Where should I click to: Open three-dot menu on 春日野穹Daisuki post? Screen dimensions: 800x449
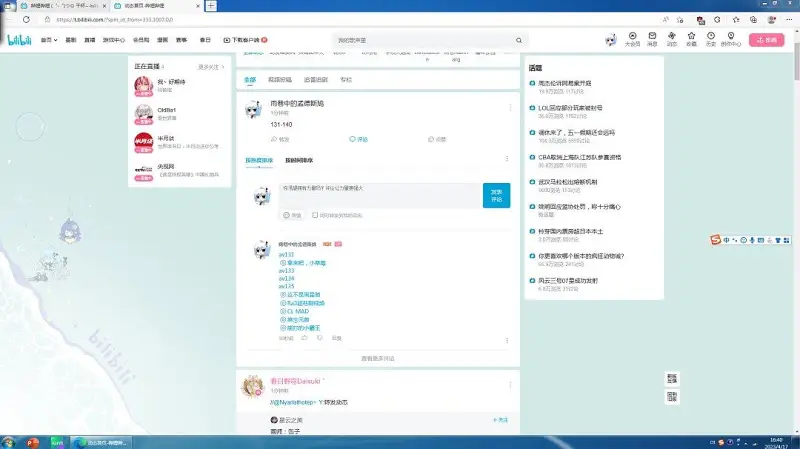510,385
